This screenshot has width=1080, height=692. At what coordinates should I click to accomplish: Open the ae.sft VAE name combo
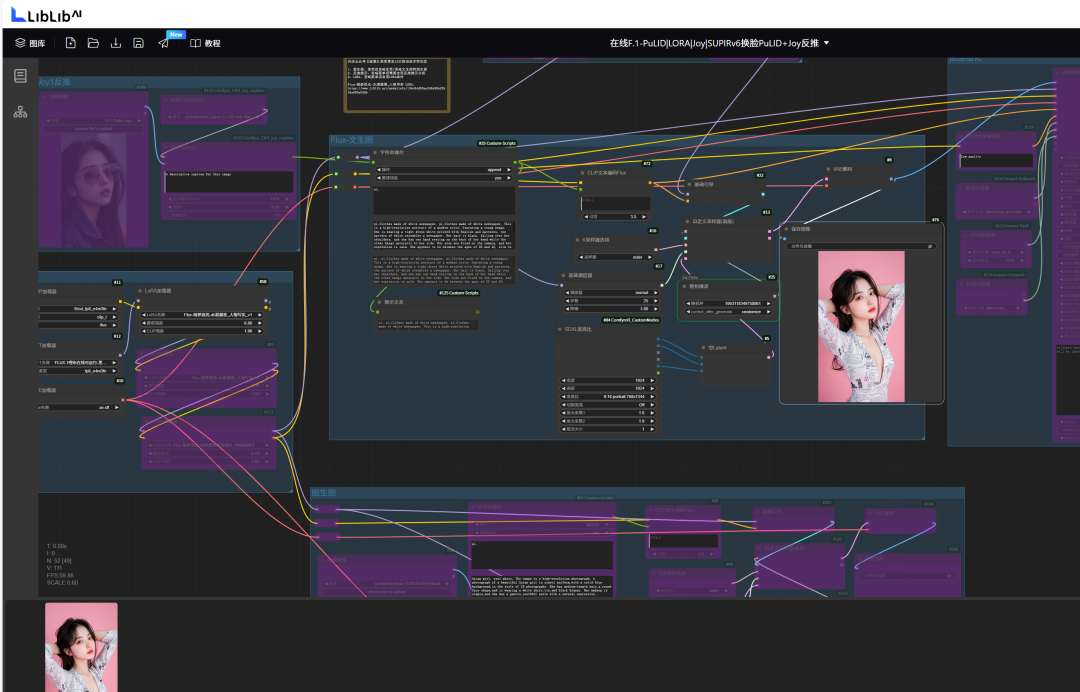click(x=78, y=407)
